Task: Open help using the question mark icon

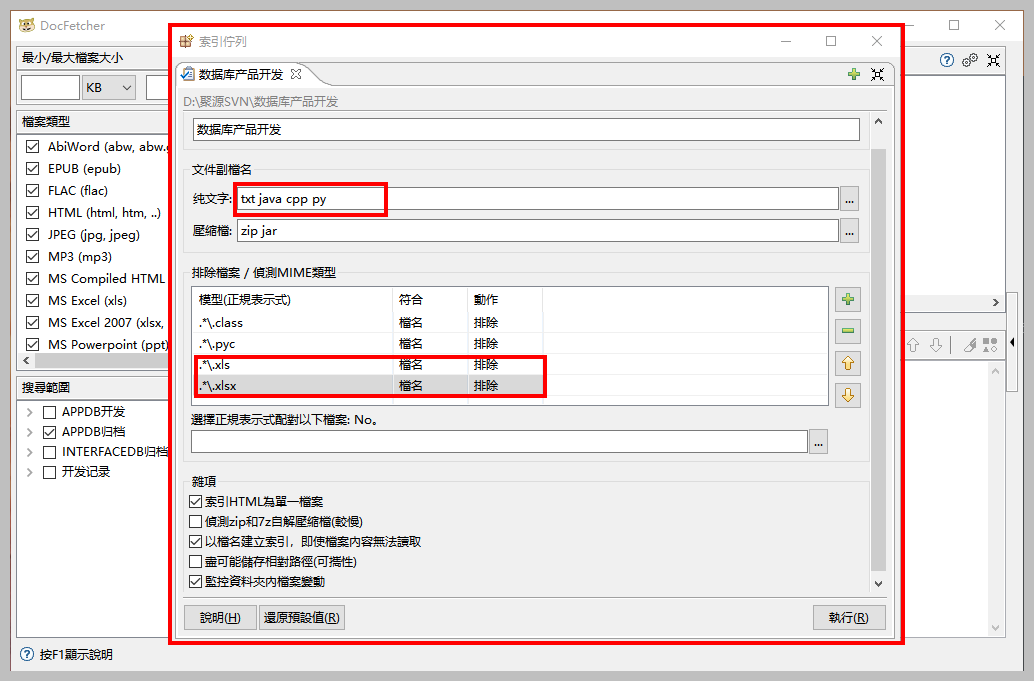Action: click(946, 60)
